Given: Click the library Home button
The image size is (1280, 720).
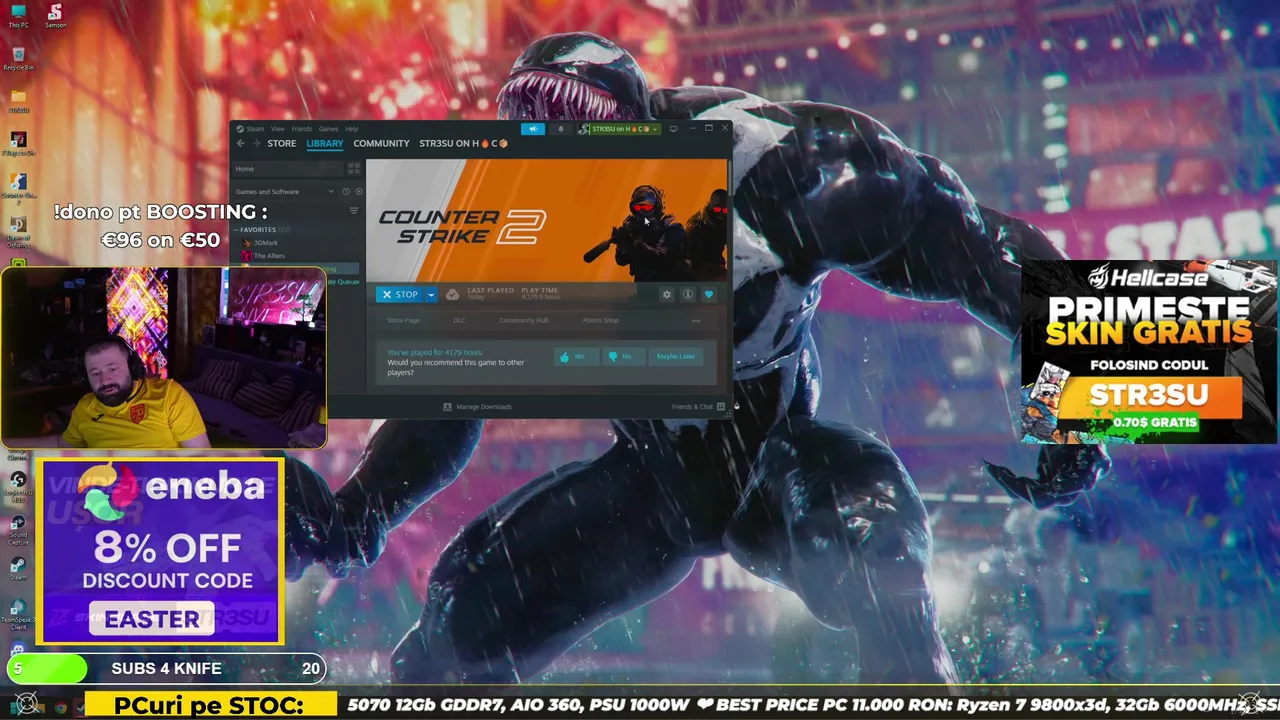Looking at the screenshot, I should click(x=288, y=168).
